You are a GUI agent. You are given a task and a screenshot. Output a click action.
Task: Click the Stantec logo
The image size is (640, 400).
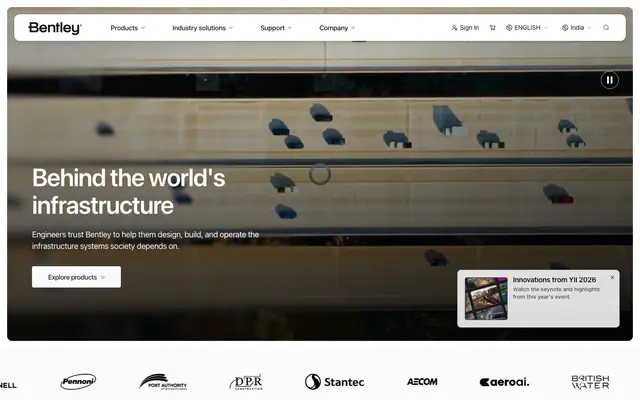(x=334, y=382)
